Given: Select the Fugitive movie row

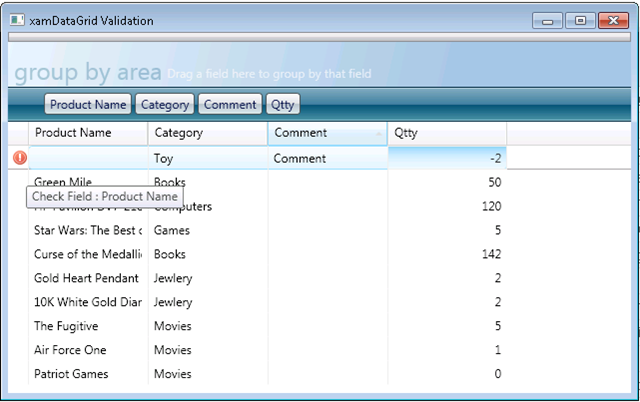Looking at the screenshot, I should pyautogui.click(x=88, y=326).
